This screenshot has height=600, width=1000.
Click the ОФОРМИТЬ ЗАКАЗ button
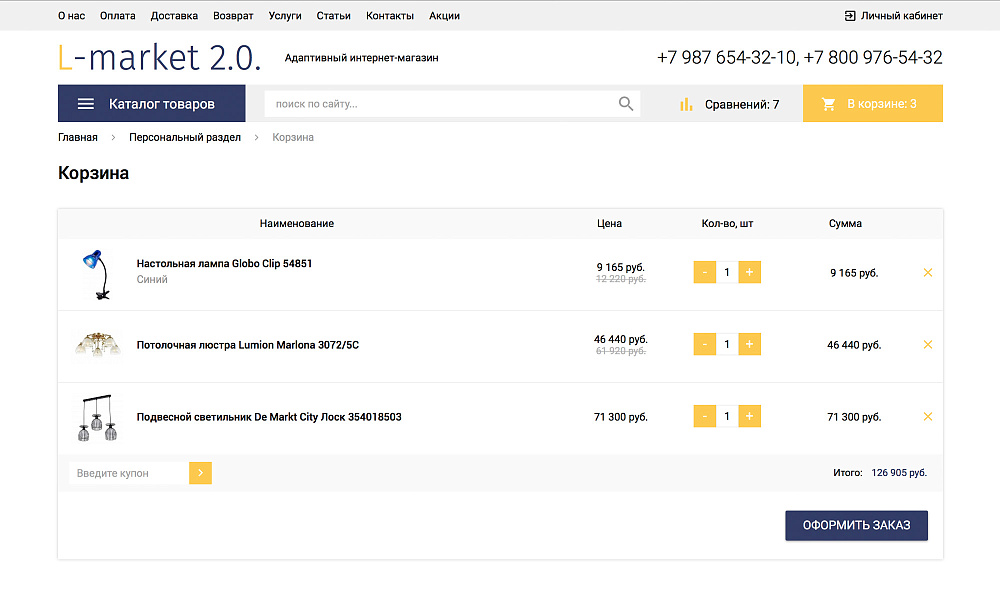(x=856, y=525)
